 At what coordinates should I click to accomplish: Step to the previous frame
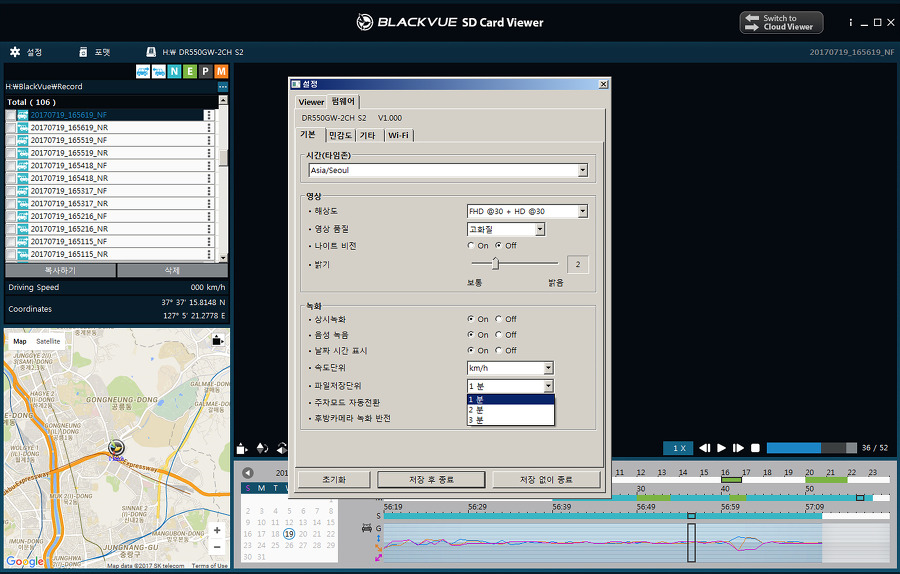(x=705, y=448)
